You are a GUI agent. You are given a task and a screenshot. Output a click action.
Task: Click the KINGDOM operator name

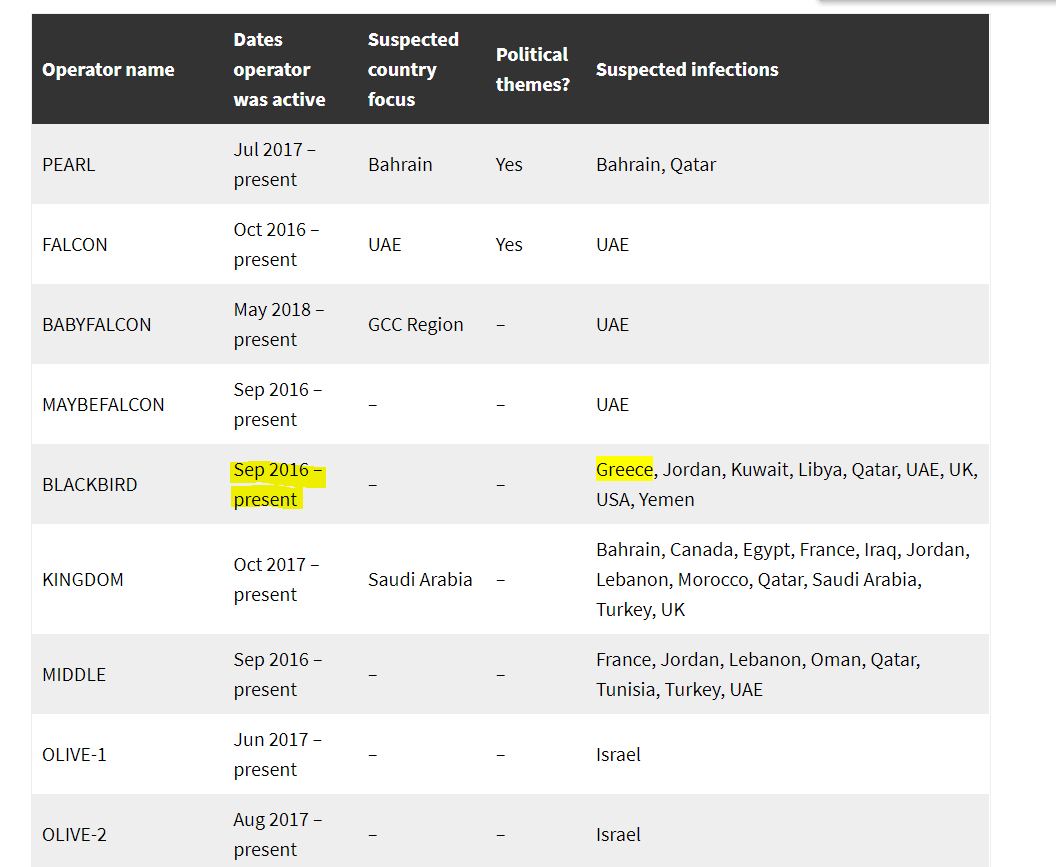pyautogui.click(x=83, y=579)
